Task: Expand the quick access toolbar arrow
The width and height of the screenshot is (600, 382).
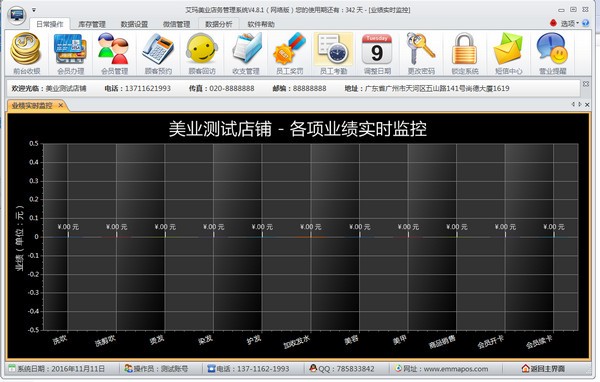Action: [34, 10]
